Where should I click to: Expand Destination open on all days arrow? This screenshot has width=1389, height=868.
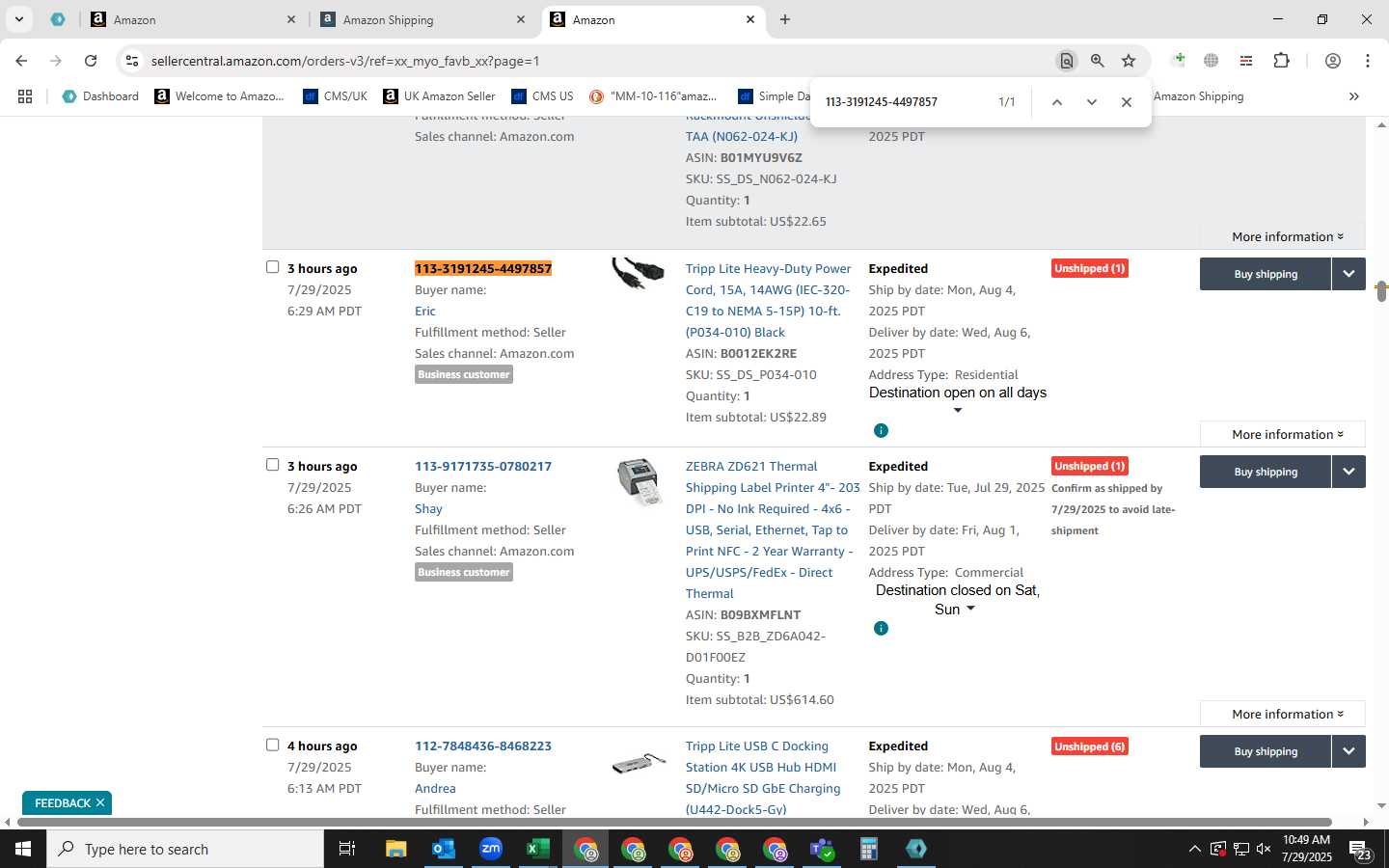[x=958, y=411]
